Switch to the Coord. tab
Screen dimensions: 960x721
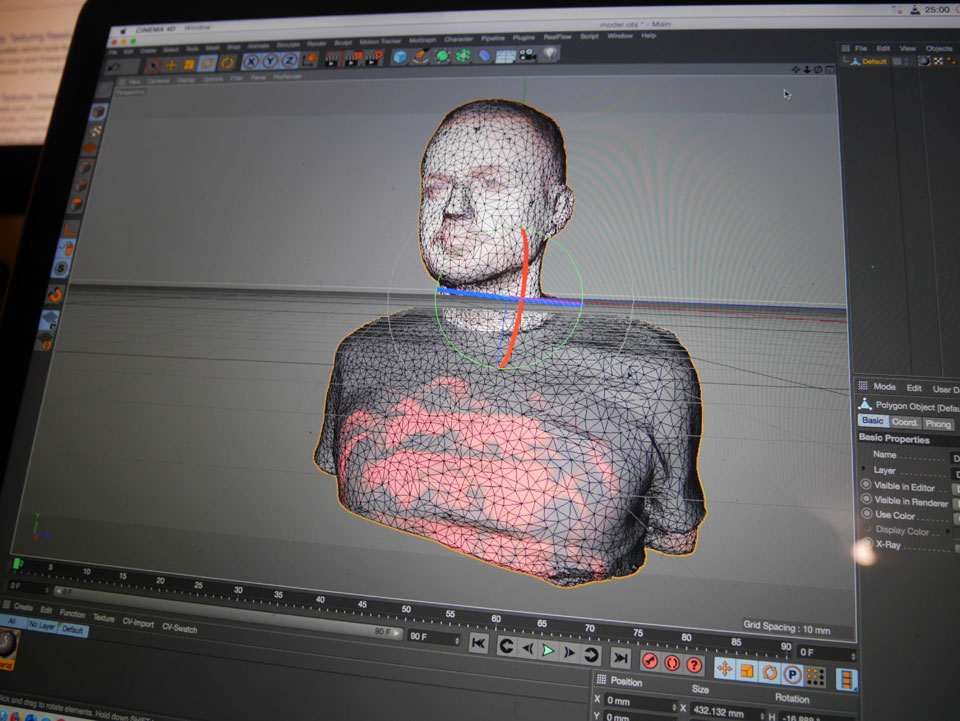904,422
